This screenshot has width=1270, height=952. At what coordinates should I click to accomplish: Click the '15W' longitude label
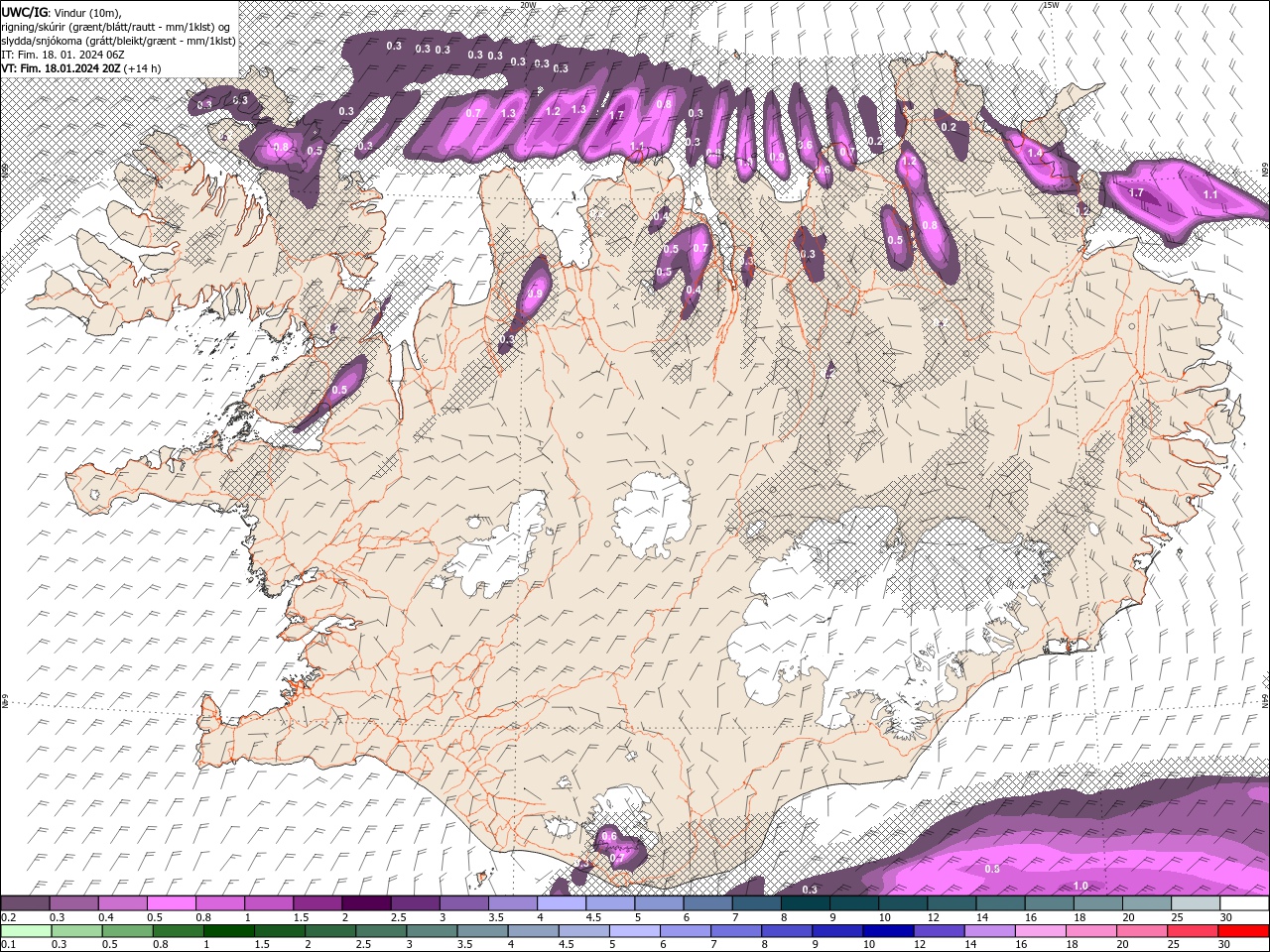(1051, 5)
